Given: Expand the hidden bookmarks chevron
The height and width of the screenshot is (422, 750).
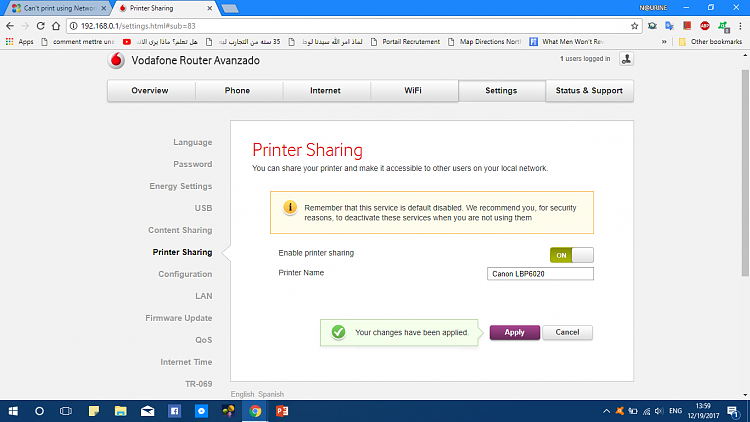Looking at the screenshot, I should click(x=664, y=42).
